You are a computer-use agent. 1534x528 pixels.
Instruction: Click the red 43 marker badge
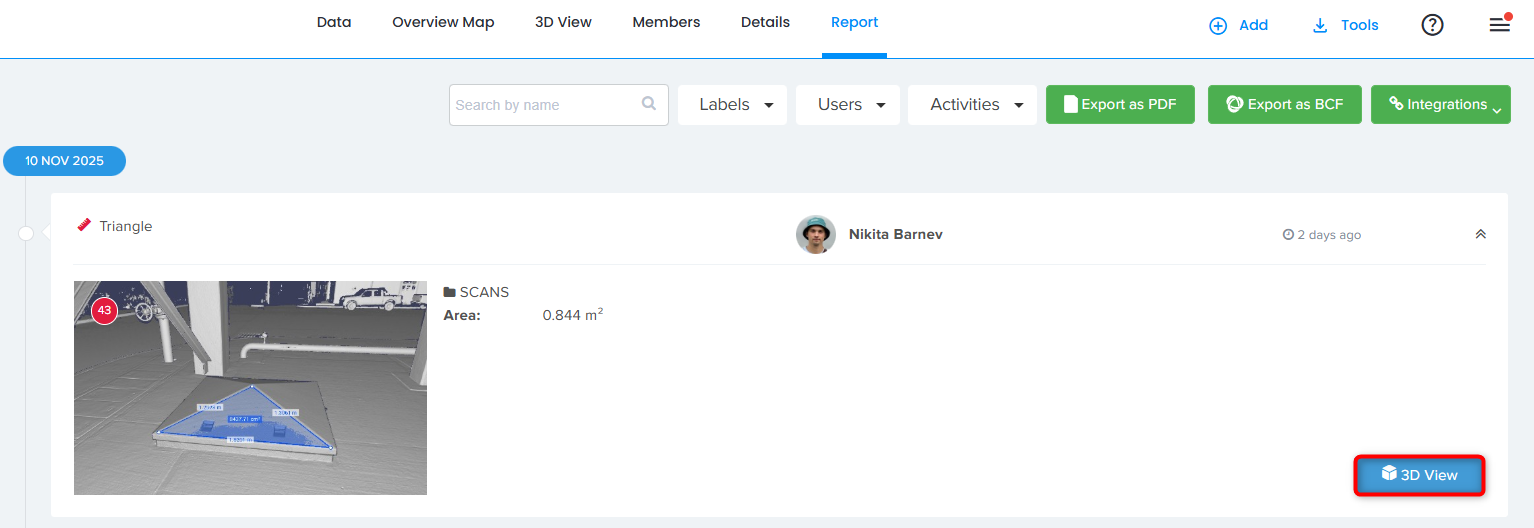point(104,311)
